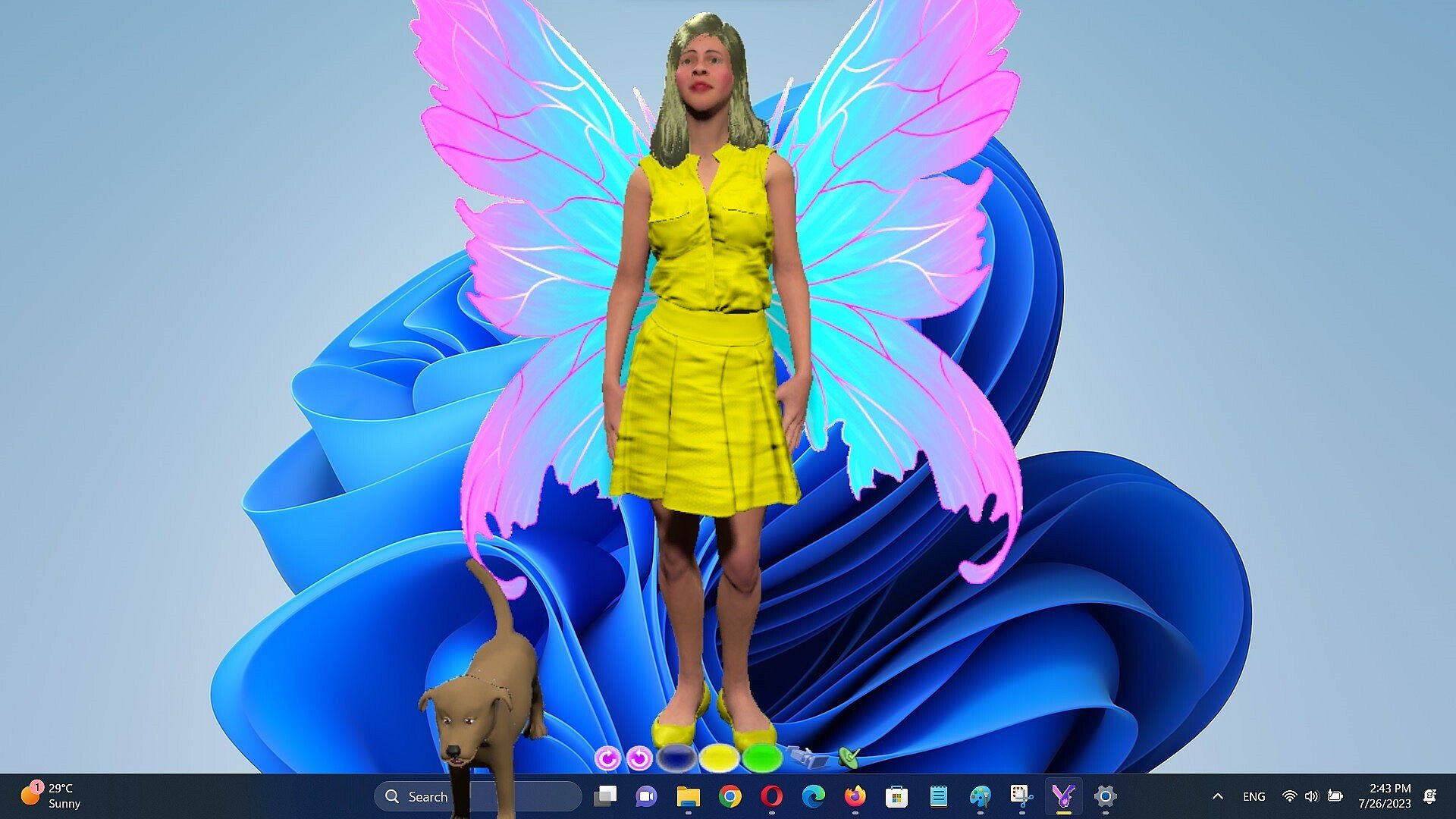Screen dimensions: 1456x819
Task: Select the green color blob
Action: click(761, 757)
